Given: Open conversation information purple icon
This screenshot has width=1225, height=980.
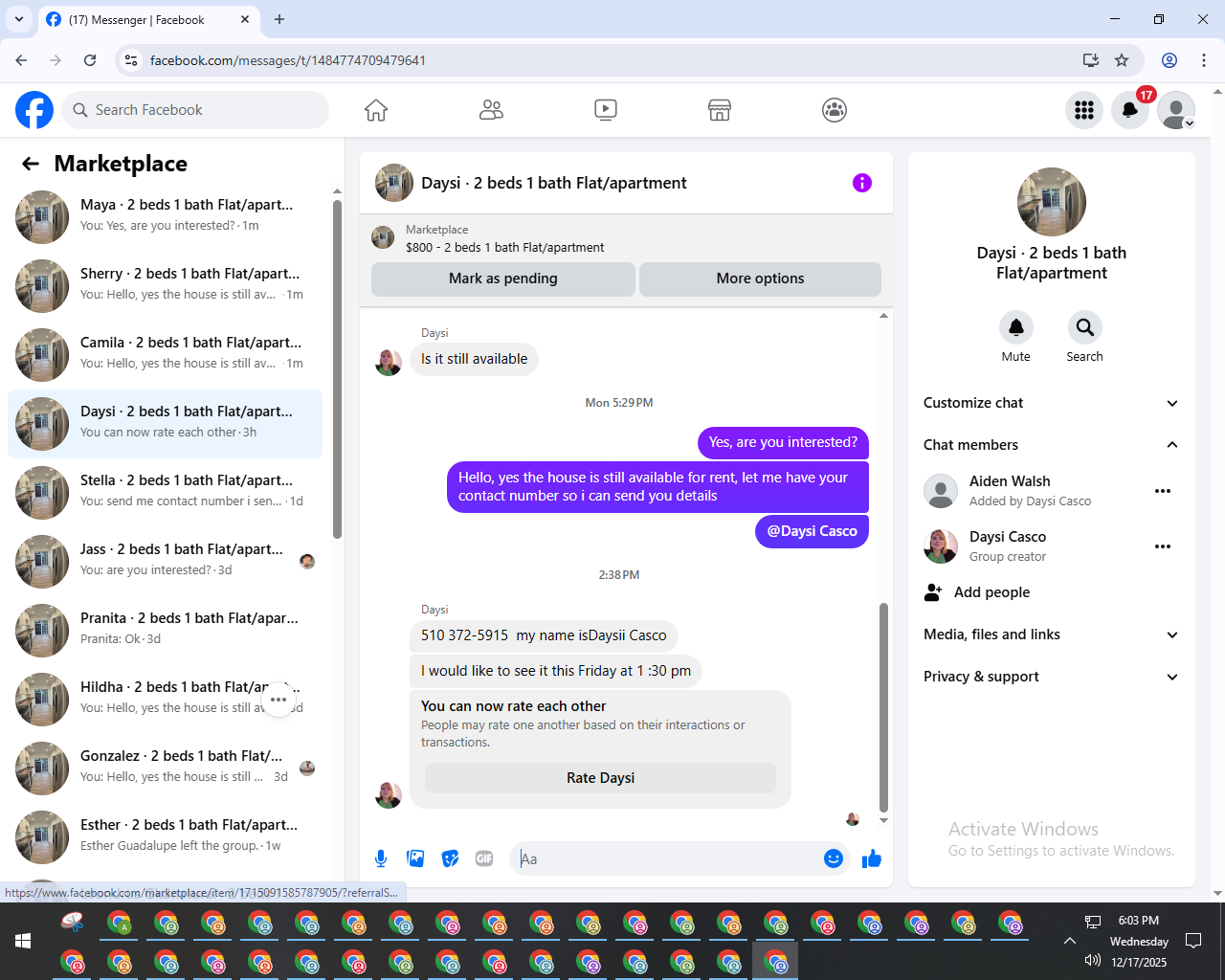Looking at the screenshot, I should [862, 183].
